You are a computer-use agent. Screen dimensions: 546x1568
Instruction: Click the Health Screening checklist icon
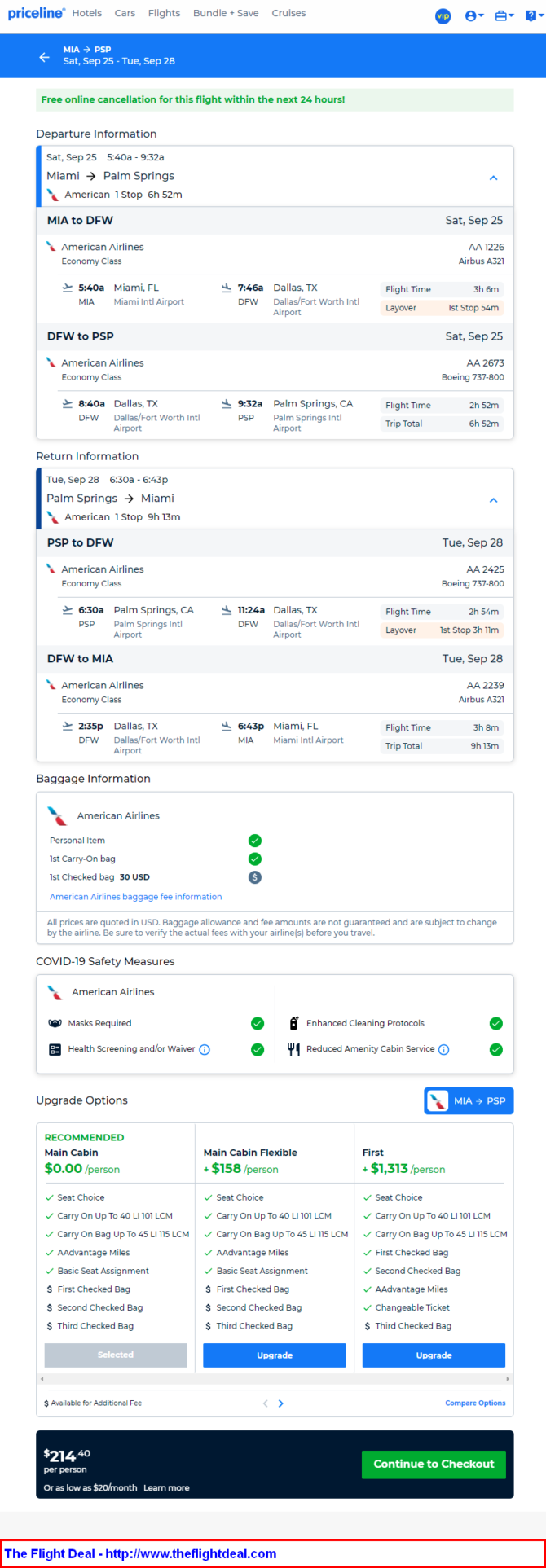click(x=55, y=1049)
